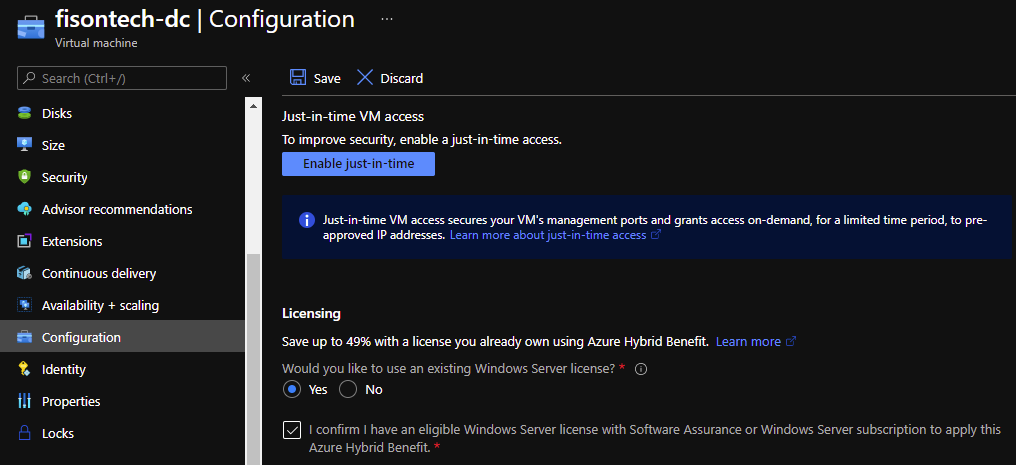
Task: Click the Continuous delivery icon
Action: click(25, 273)
